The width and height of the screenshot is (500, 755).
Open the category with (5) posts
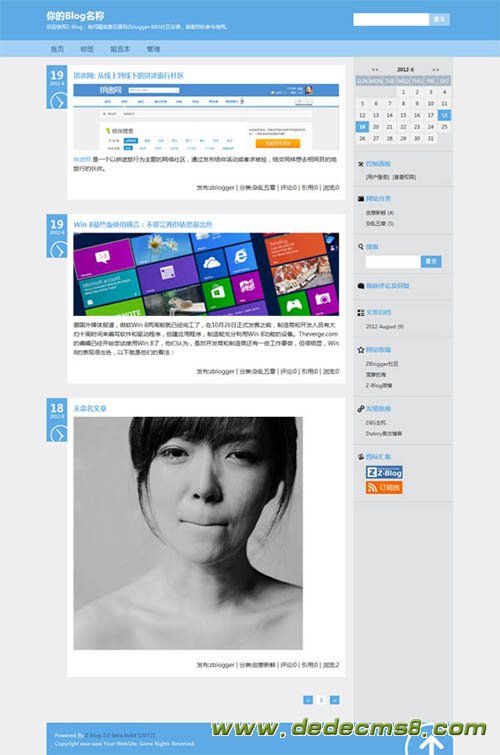[x=380, y=223]
